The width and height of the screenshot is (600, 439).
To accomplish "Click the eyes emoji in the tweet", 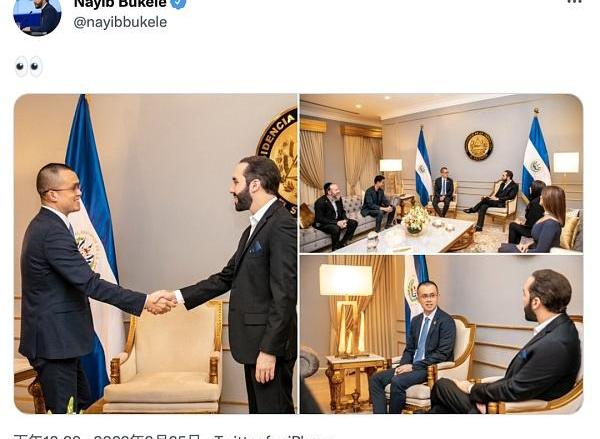I will point(28,67).
